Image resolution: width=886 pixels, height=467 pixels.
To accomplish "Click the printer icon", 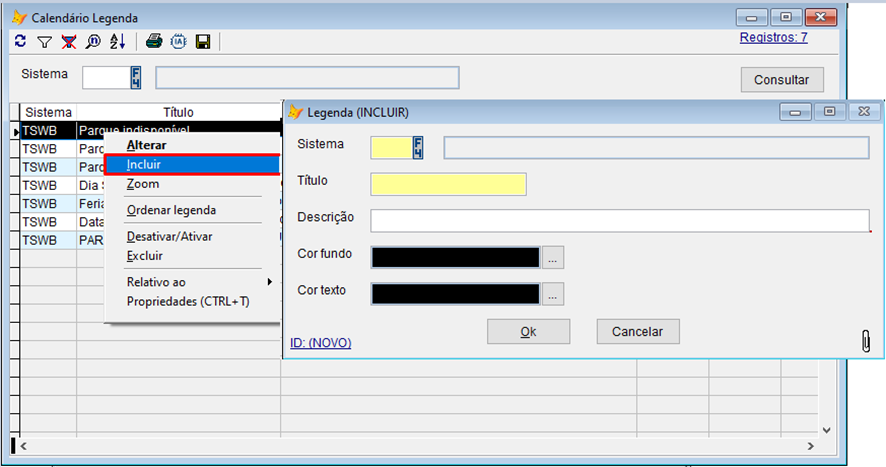I will 154,42.
